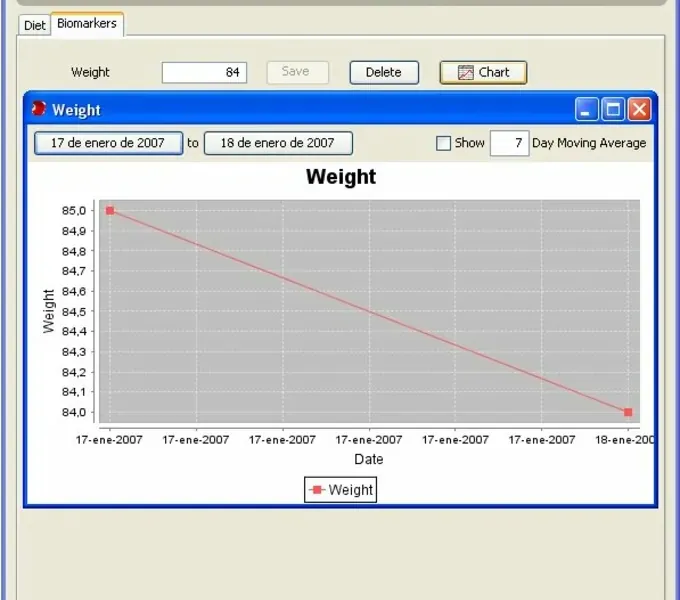
Task: Select the Biomarkers tab
Action: click(x=87, y=23)
